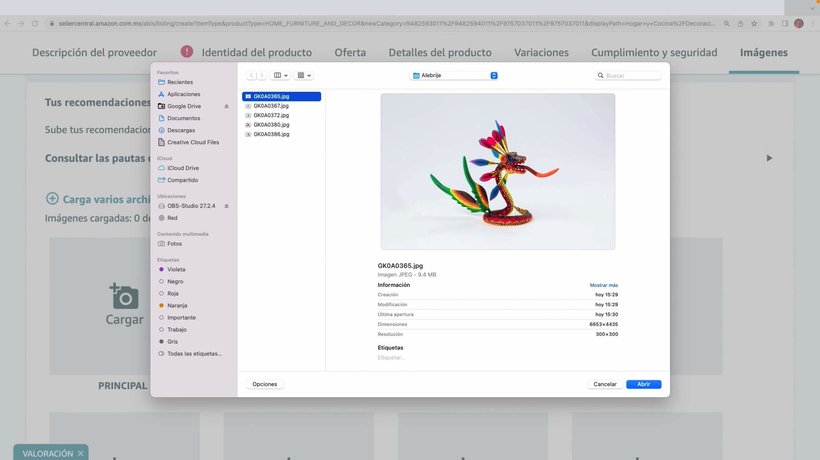Filter by the Negro tag
Image resolution: width=820 pixels, height=460 pixels.
tap(175, 281)
